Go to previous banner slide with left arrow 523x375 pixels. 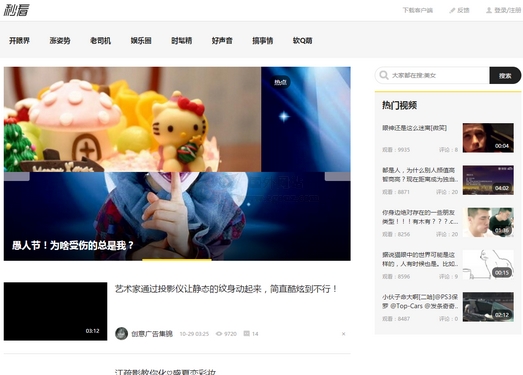click(17, 176)
